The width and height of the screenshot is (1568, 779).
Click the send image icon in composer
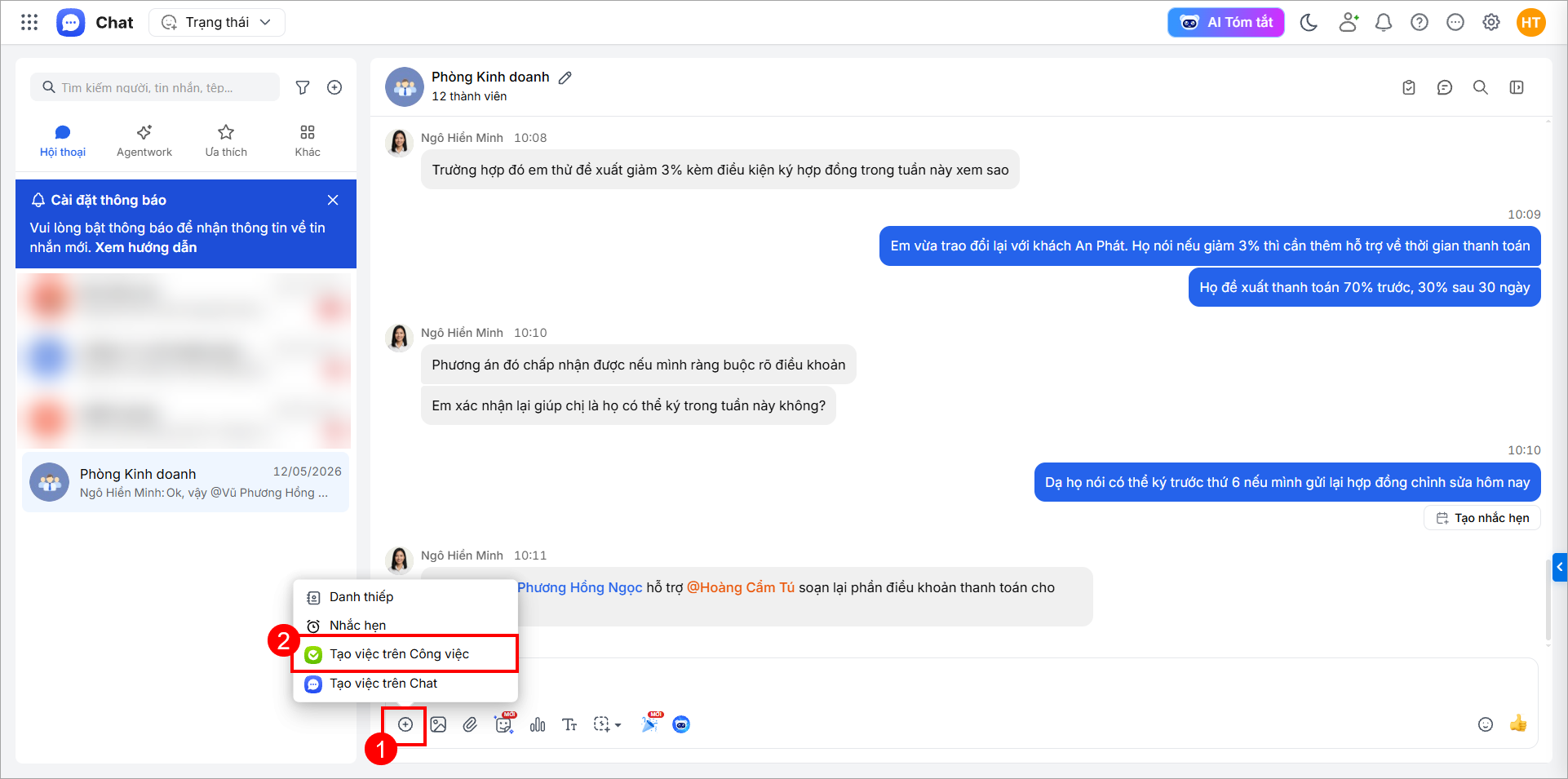click(438, 724)
